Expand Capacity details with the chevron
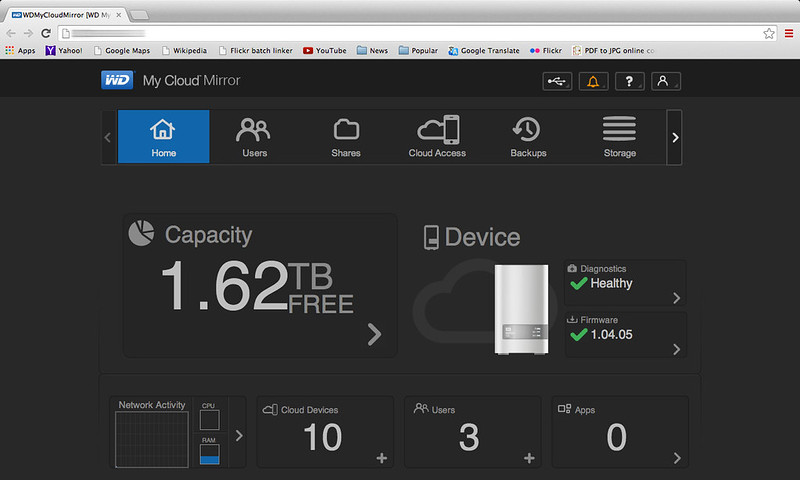The image size is (800, 480). coord(375,334)
